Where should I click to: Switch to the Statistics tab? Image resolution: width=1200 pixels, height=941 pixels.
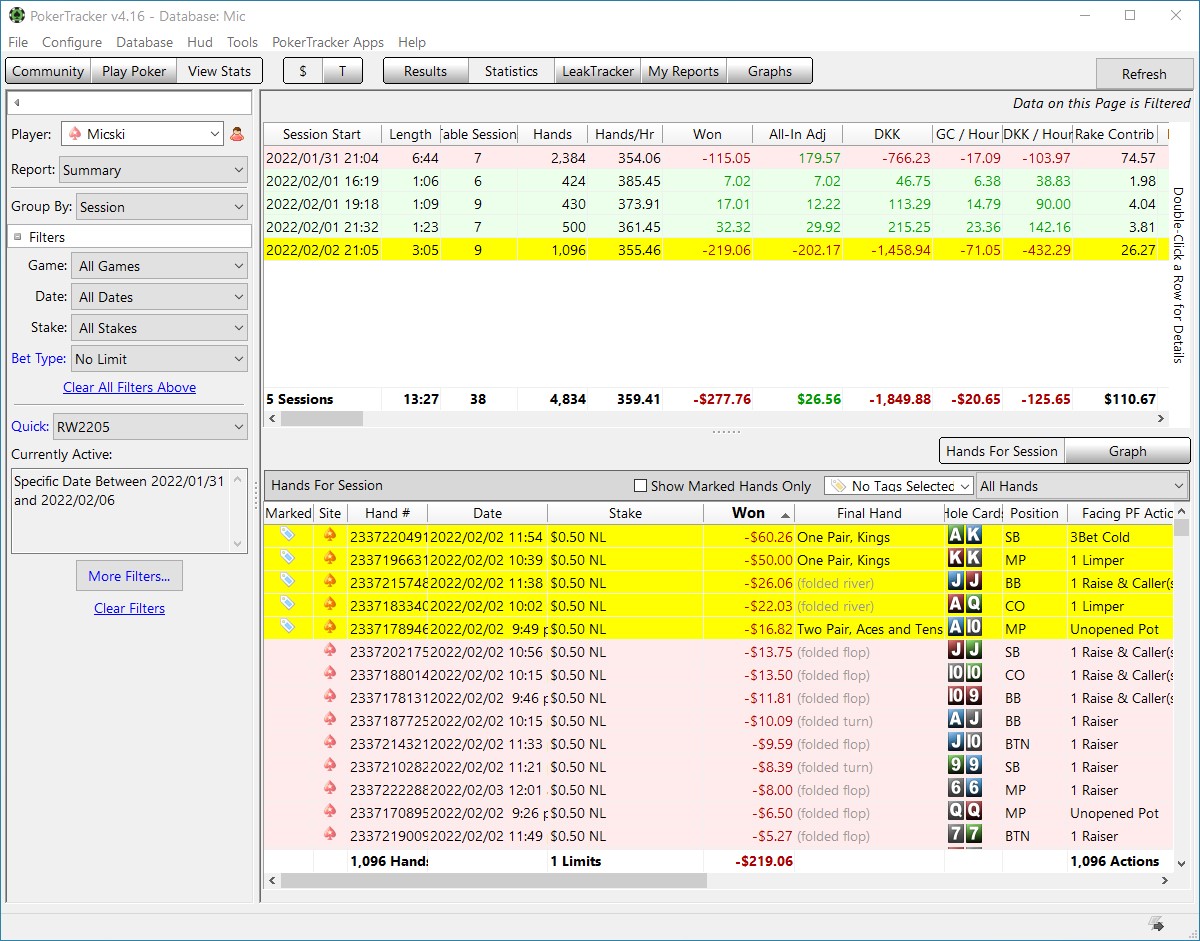(511, 71)
